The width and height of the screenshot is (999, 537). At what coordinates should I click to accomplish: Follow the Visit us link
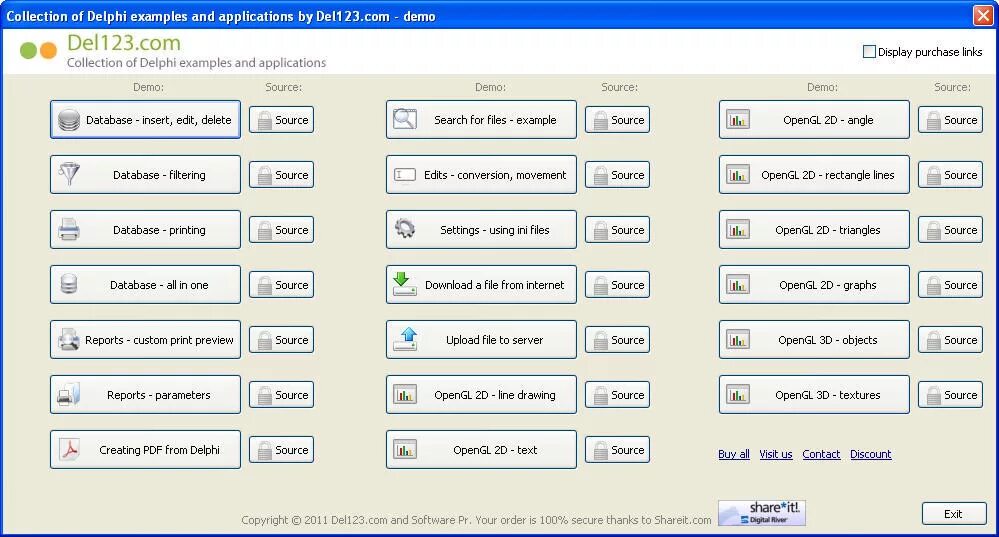point(776,454)
